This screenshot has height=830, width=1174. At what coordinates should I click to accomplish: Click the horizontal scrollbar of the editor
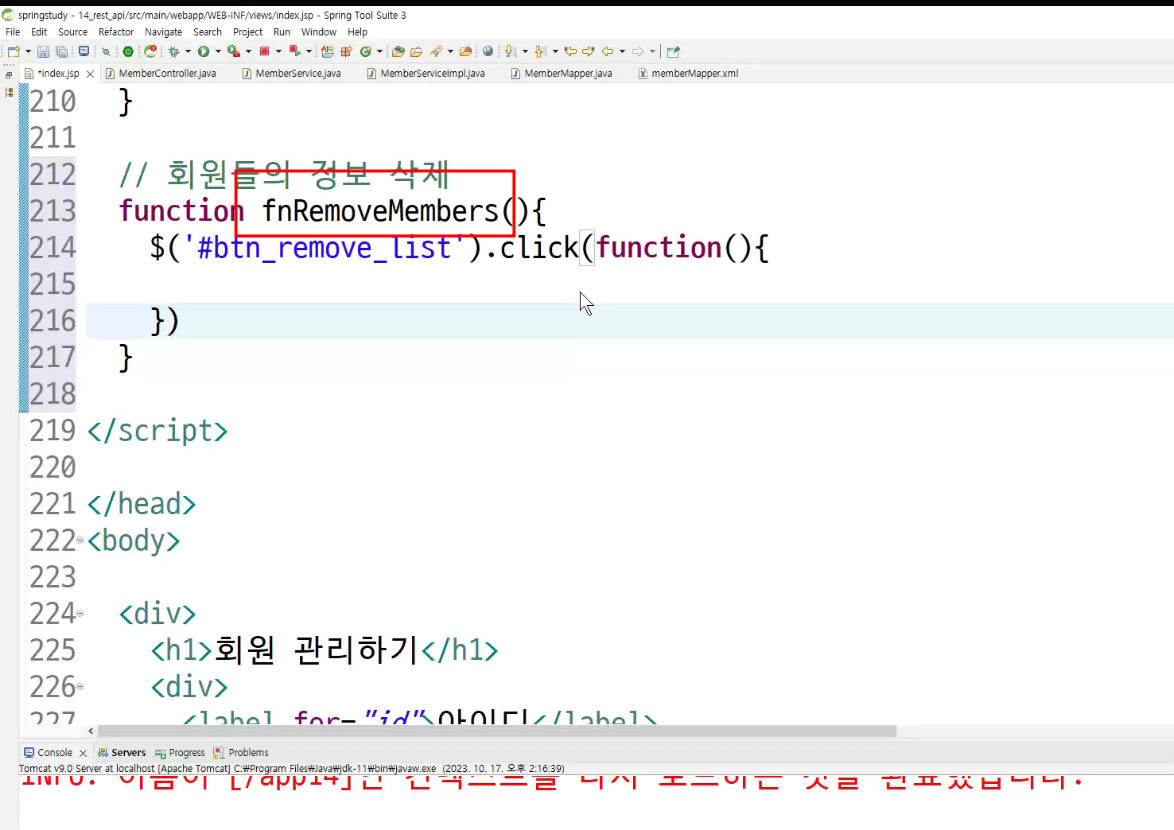496,731
